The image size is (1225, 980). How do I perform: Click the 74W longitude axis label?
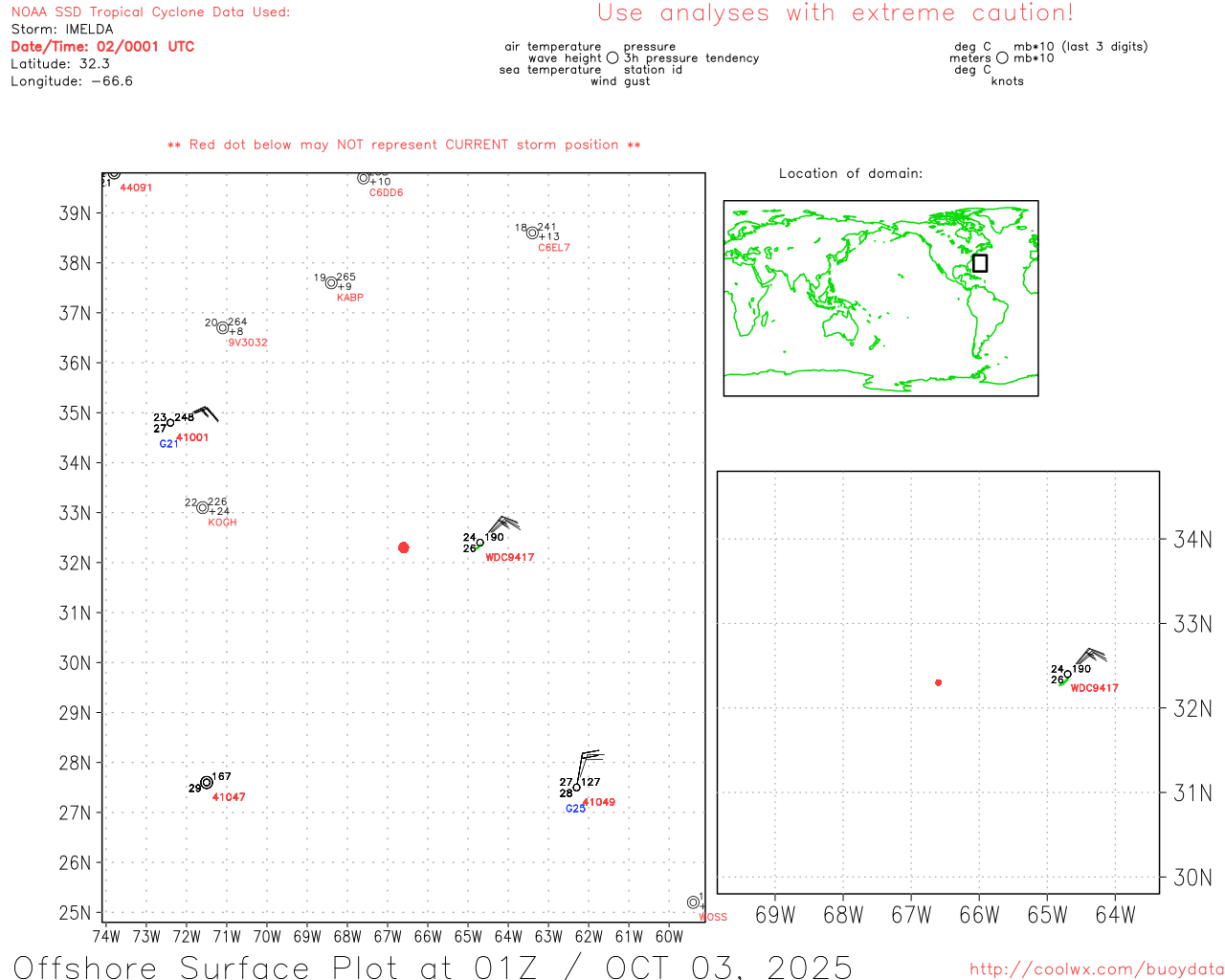tap(106, 937)
